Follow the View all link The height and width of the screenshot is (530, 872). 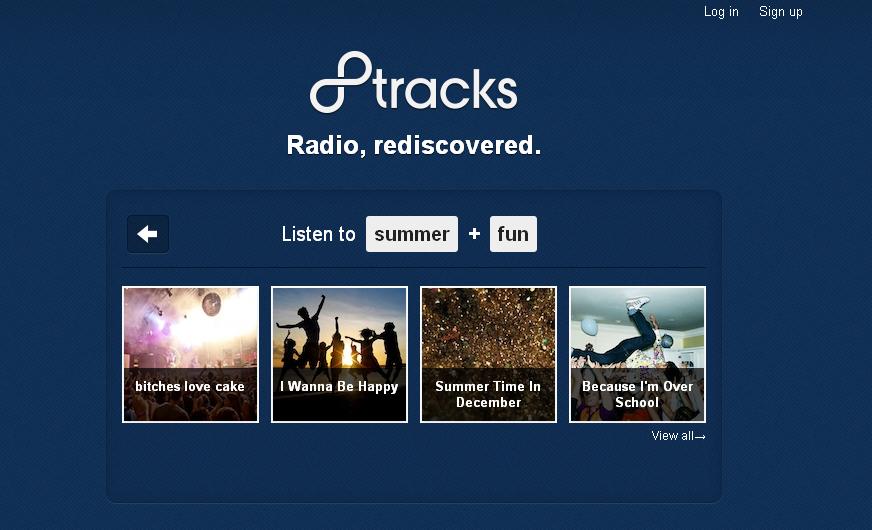point(678,436)
